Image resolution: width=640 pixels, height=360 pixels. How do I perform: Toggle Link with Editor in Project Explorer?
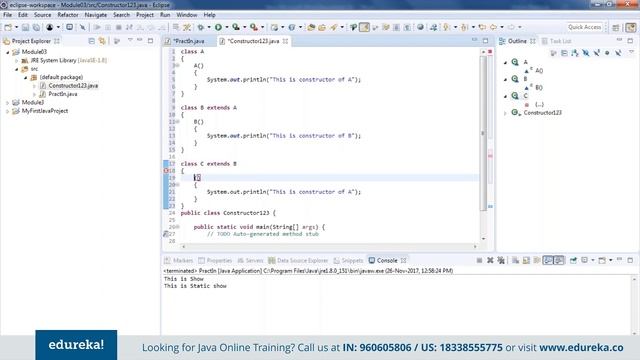point(102,41)
